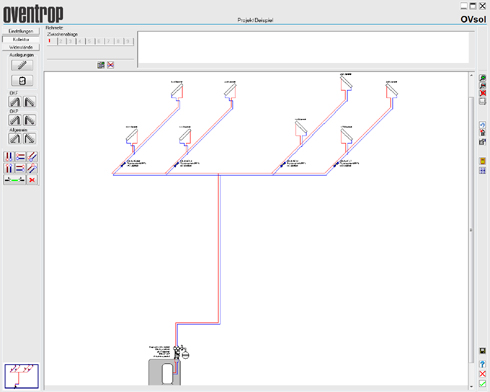This screenshot has width=490, height=392.
Task: Select the left-facing collector in the first OKF group
Action: point(15,102)
